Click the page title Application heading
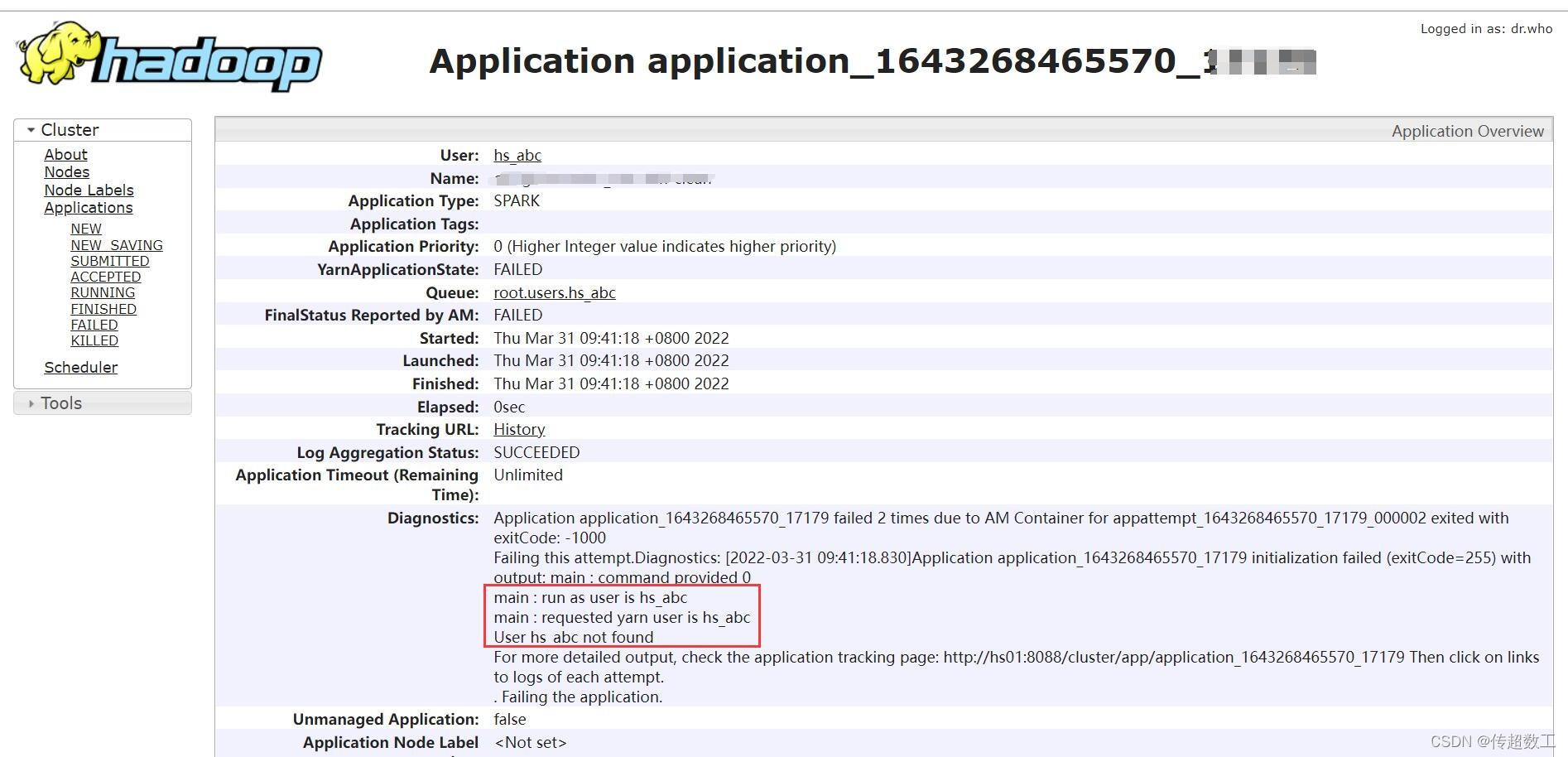1568x757 pixels. click(x=873, y=61)
